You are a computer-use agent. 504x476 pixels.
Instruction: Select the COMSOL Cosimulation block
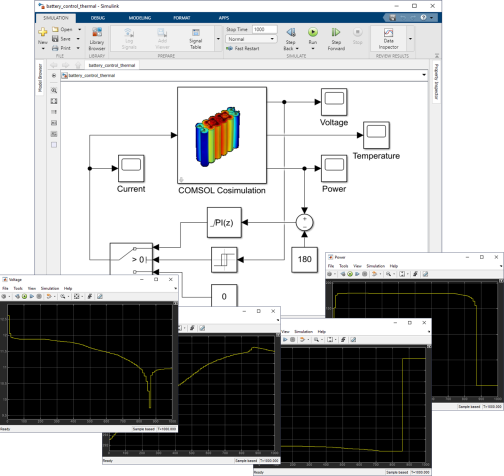222,135
